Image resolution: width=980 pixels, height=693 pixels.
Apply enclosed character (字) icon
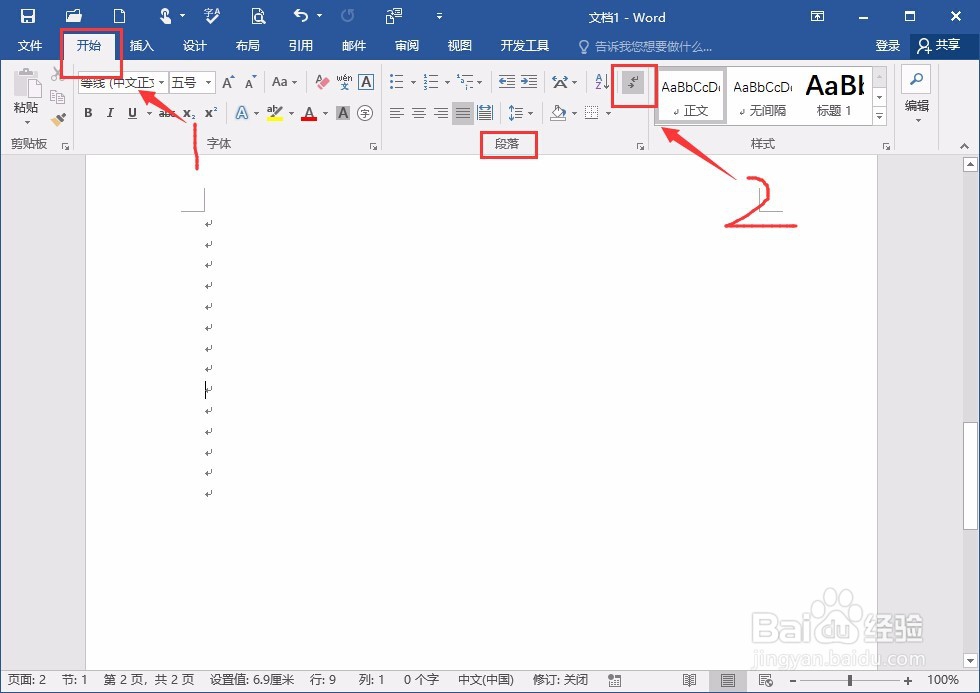[365, 113]
